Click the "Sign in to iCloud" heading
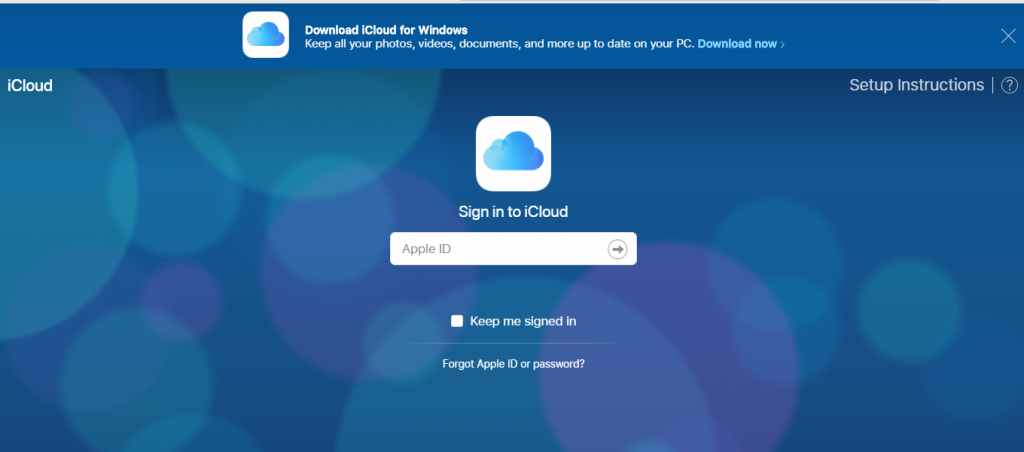The width and height of the screenshot is (1024, 452). coord(513,212)
